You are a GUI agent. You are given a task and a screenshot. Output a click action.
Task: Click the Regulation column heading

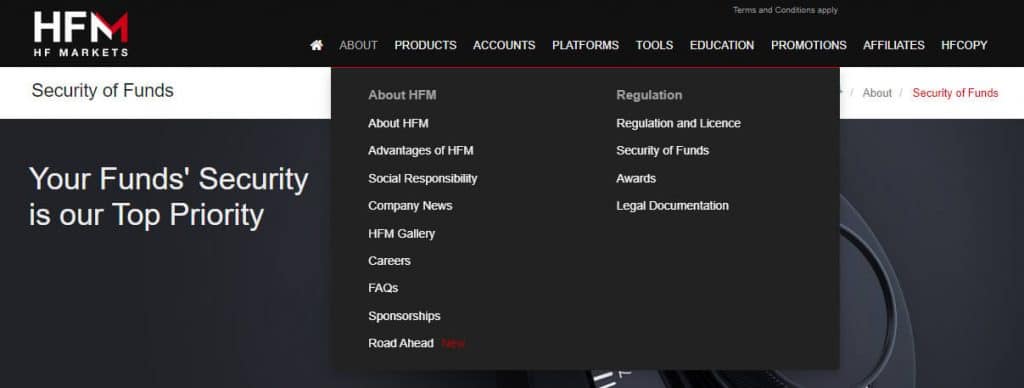(649, 95)
